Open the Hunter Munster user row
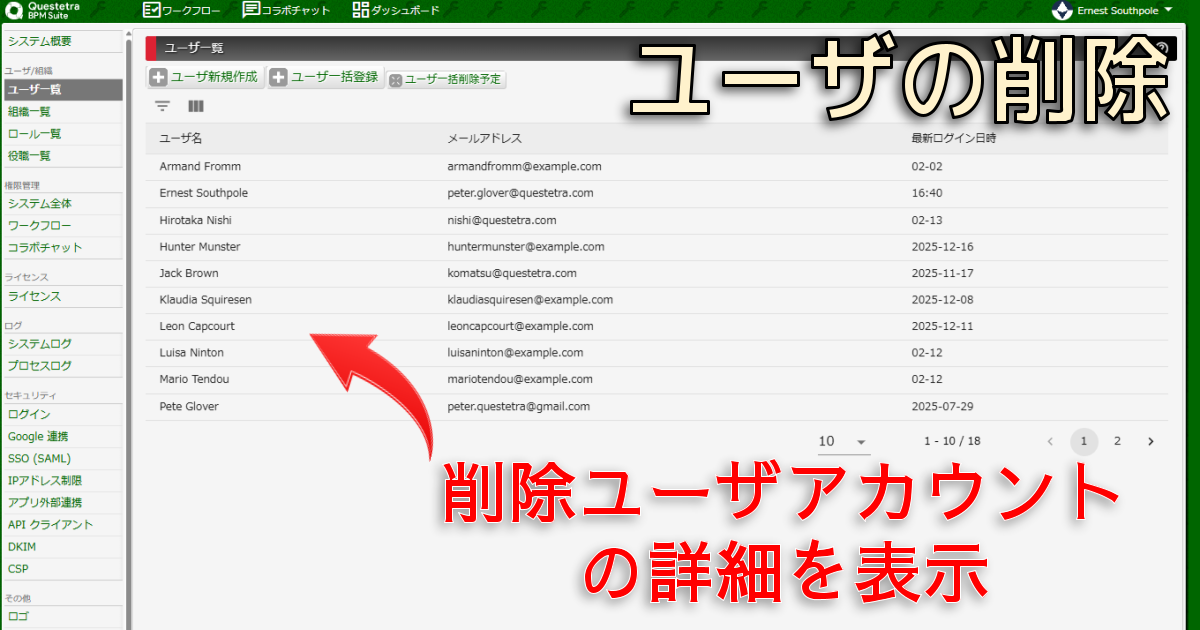1200x630 pixels. (x=657, y=246)
